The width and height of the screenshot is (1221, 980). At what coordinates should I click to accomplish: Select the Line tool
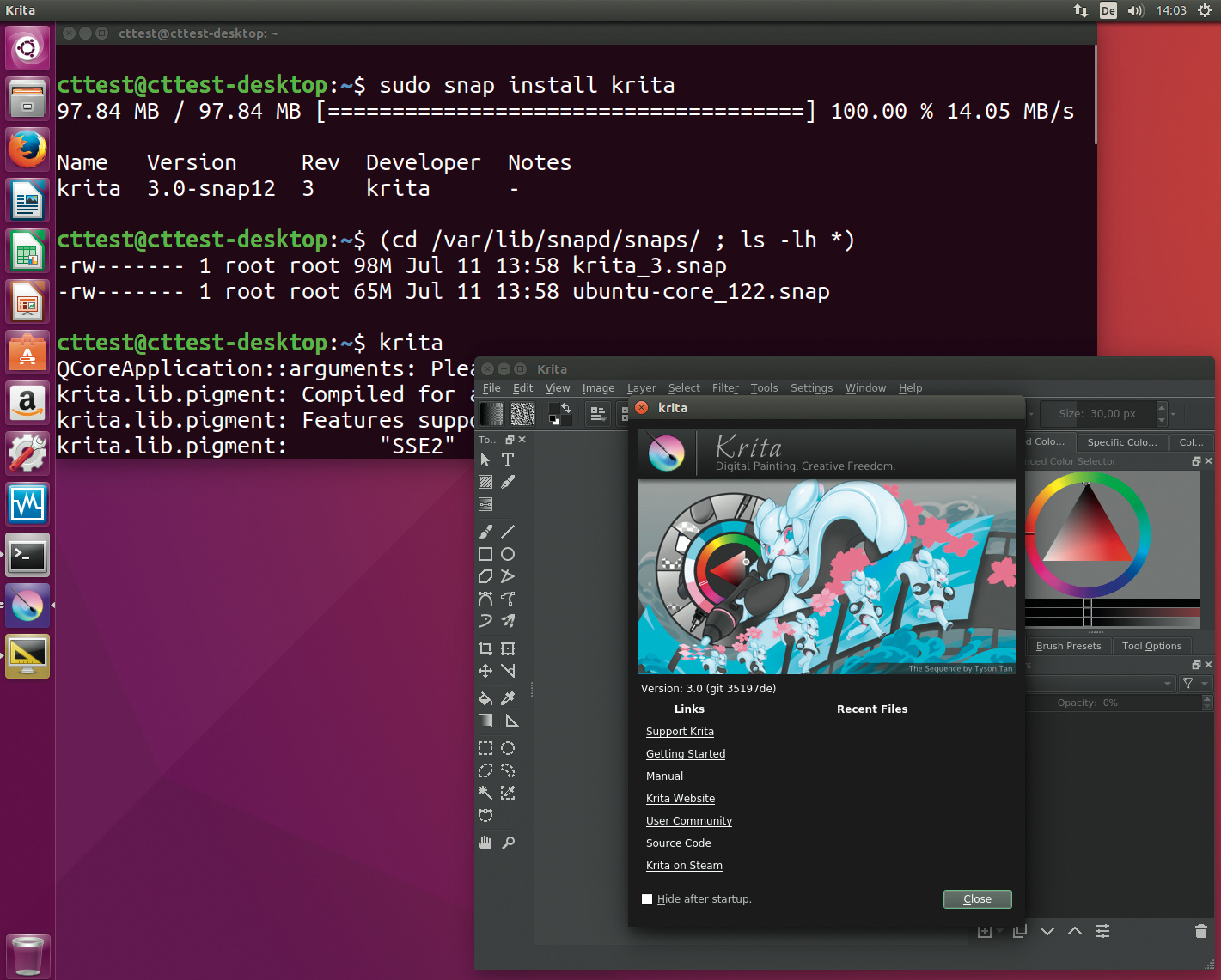[508, 532]
